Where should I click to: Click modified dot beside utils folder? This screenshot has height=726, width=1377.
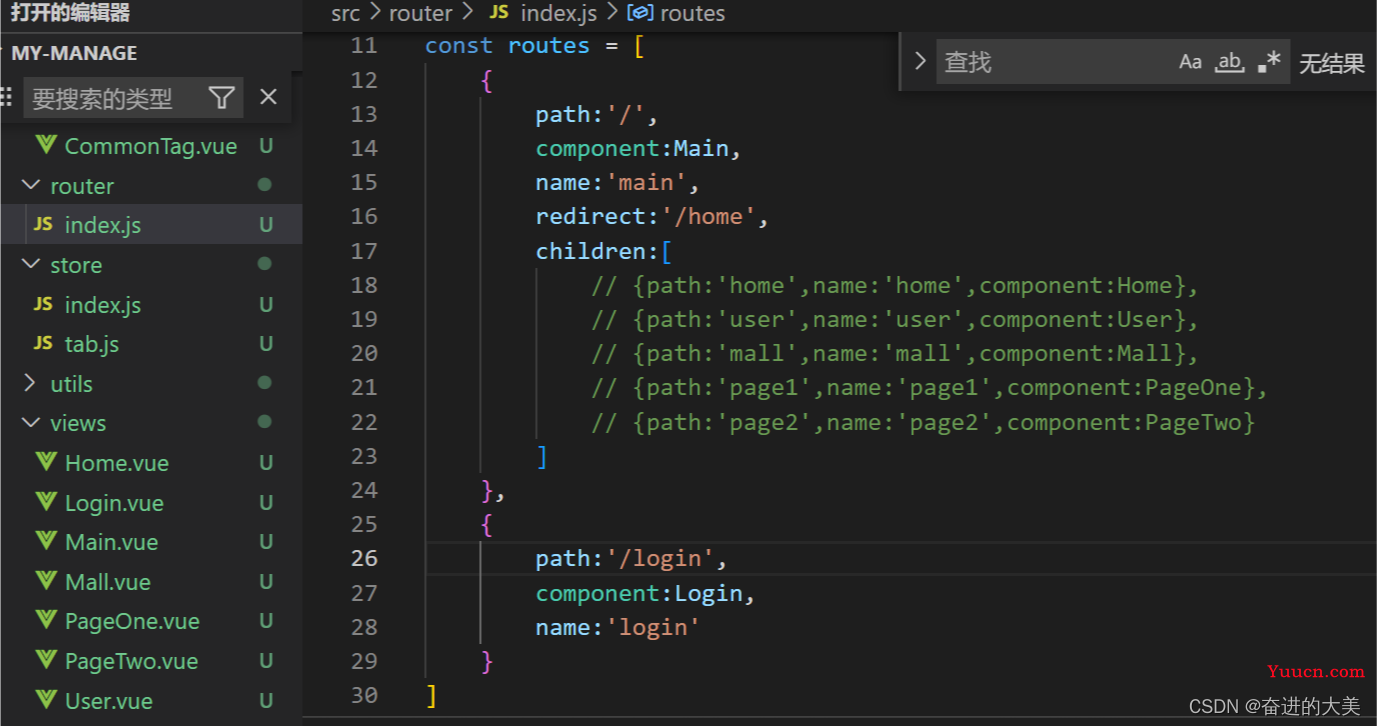click(265, 383)
